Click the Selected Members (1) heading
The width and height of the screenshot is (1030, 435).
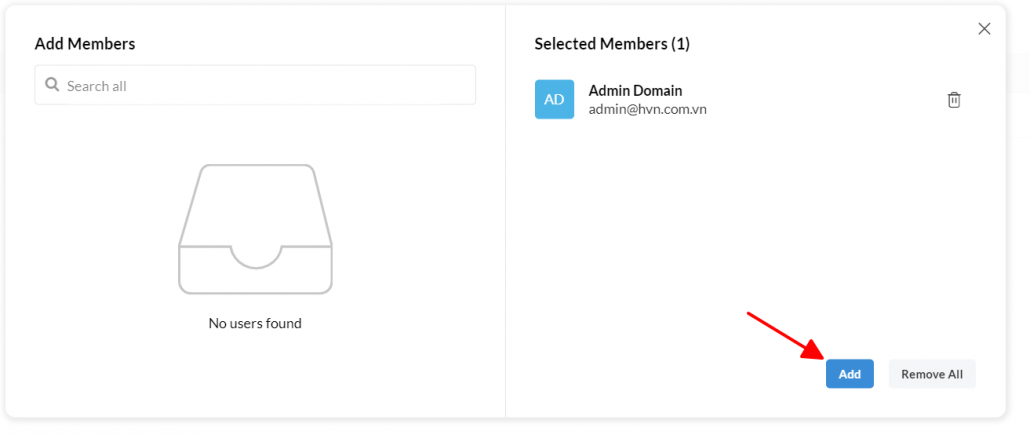pos(612,44)
